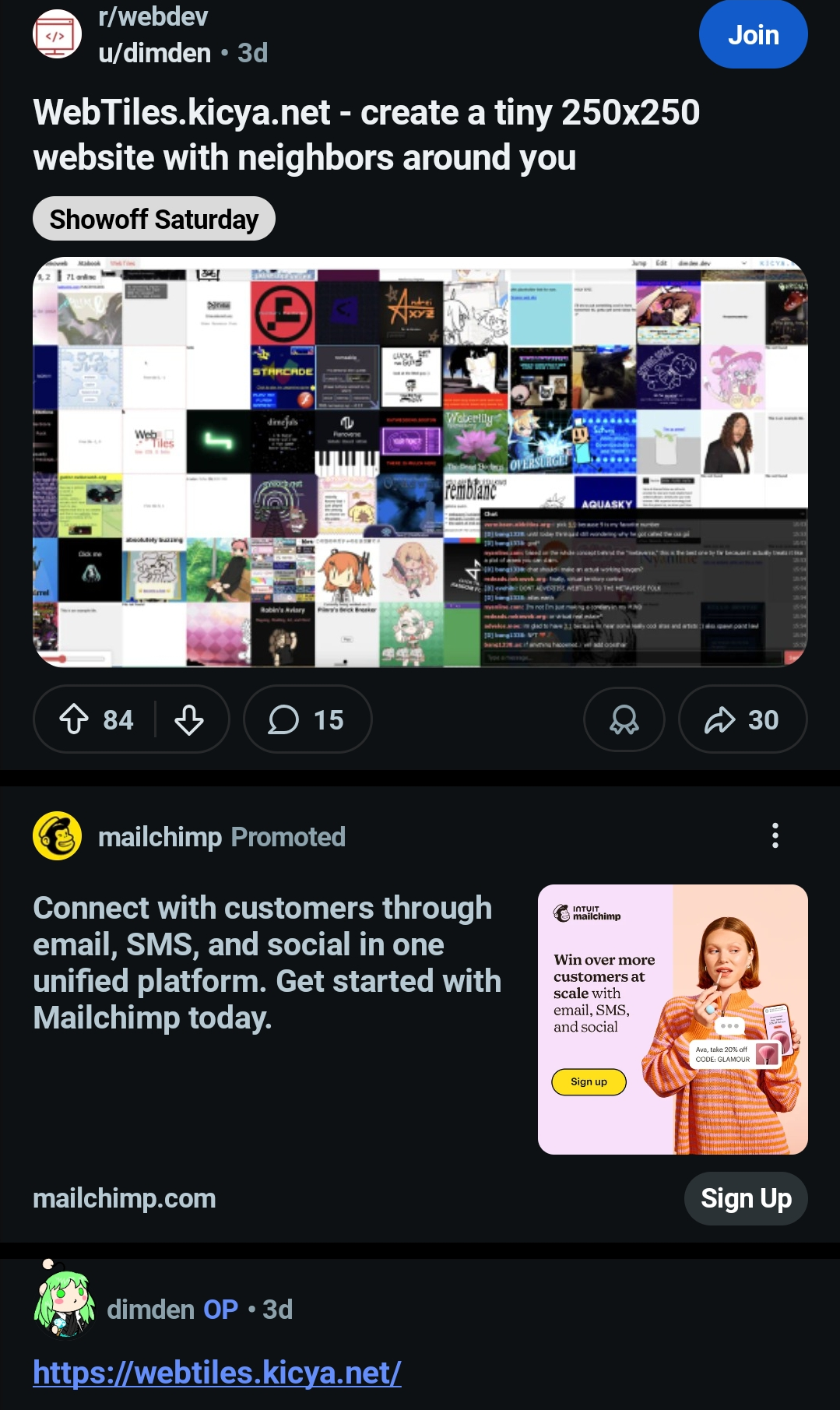Open r/webdev community avatar
The height and width of the screenshot is (1410, 840).
pyautogui.click(x=57, y=34)
